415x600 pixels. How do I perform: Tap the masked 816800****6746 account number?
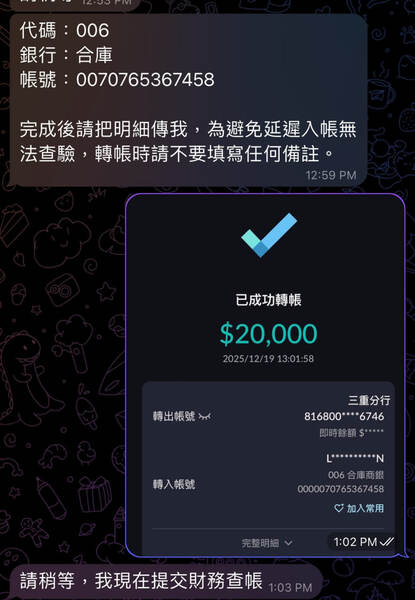pos(344,416)
